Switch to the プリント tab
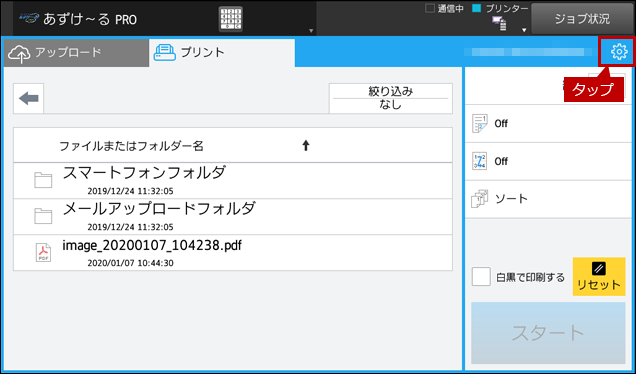Viewport: 636px width, 374px height. 222,53
